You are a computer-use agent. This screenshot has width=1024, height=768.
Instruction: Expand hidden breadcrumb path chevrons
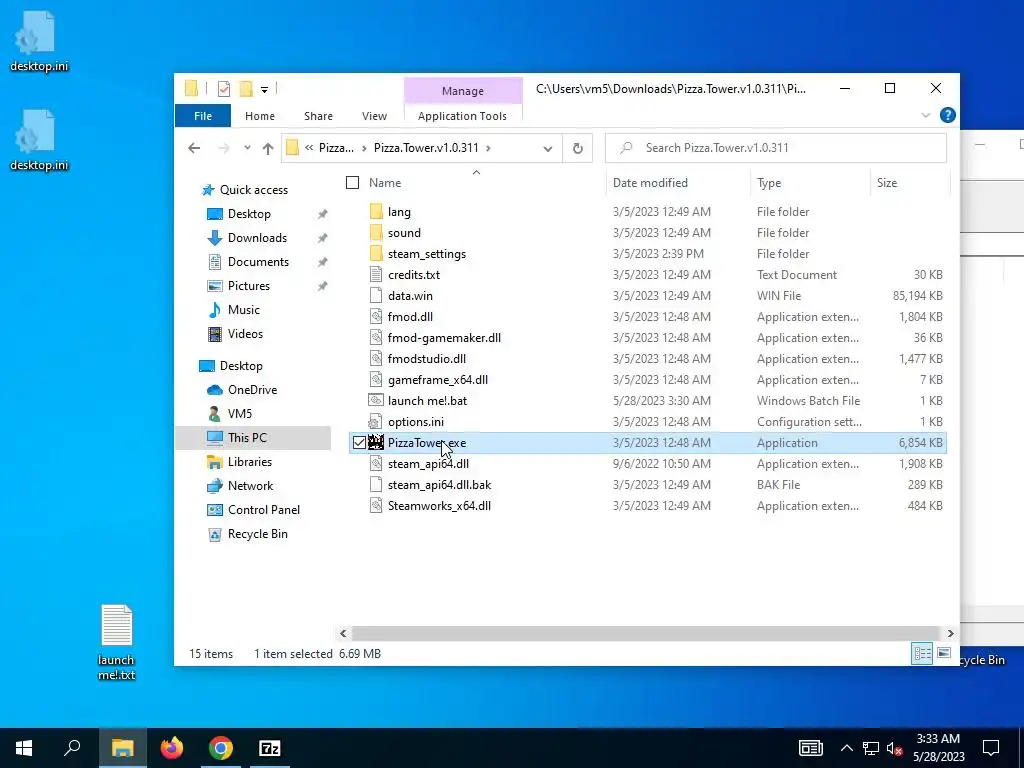[x=309, y=148]
